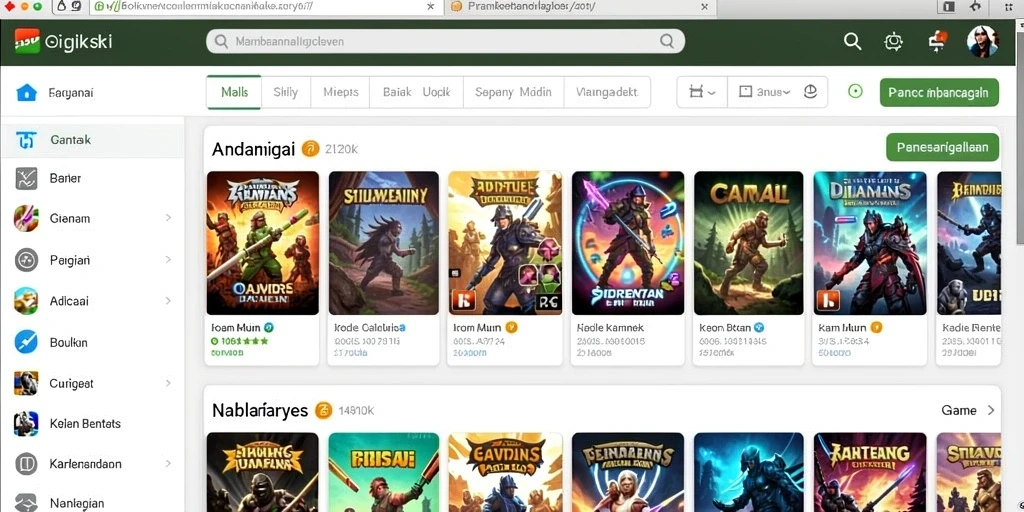Click the green Pancc mbancagaln button
The height and width of the screenshot is (512, 1024).
(x=939, y=92)
